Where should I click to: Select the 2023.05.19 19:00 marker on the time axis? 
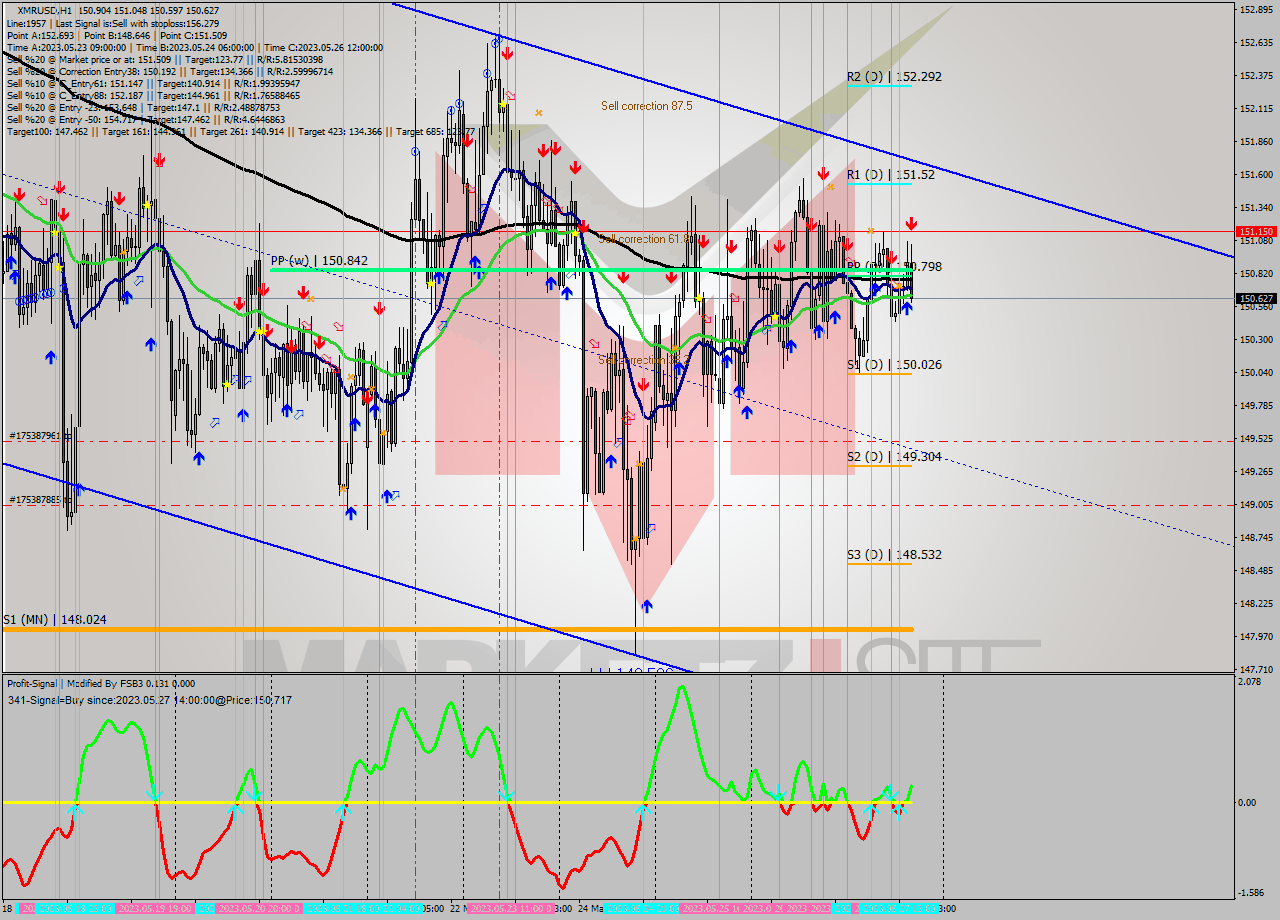click(154, 909)
